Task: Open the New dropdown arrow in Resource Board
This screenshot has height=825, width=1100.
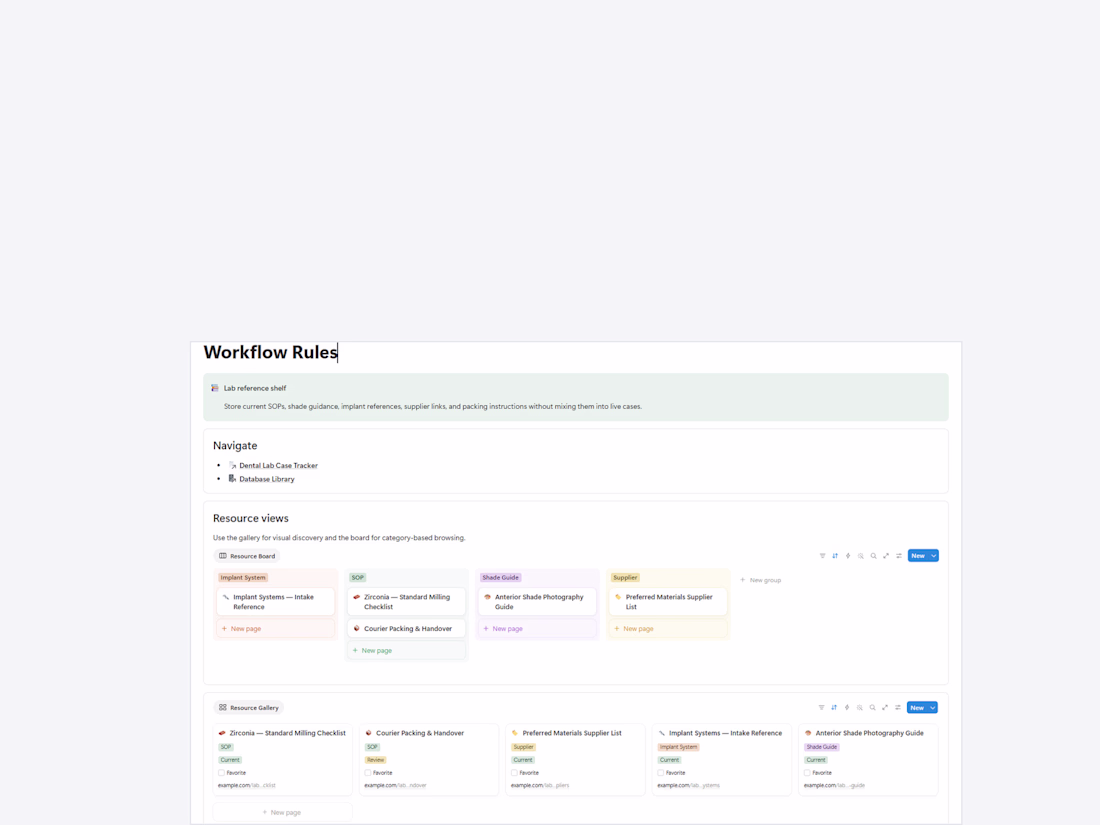Action: click(934, 556)
